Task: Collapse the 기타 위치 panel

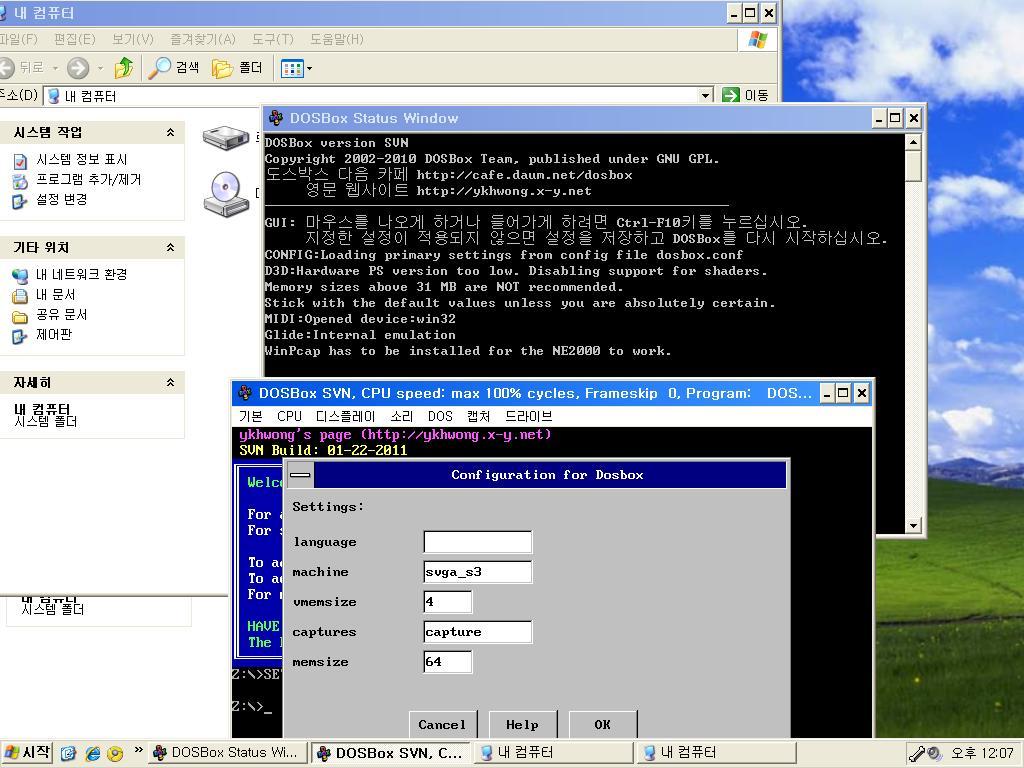Action: 170,248
